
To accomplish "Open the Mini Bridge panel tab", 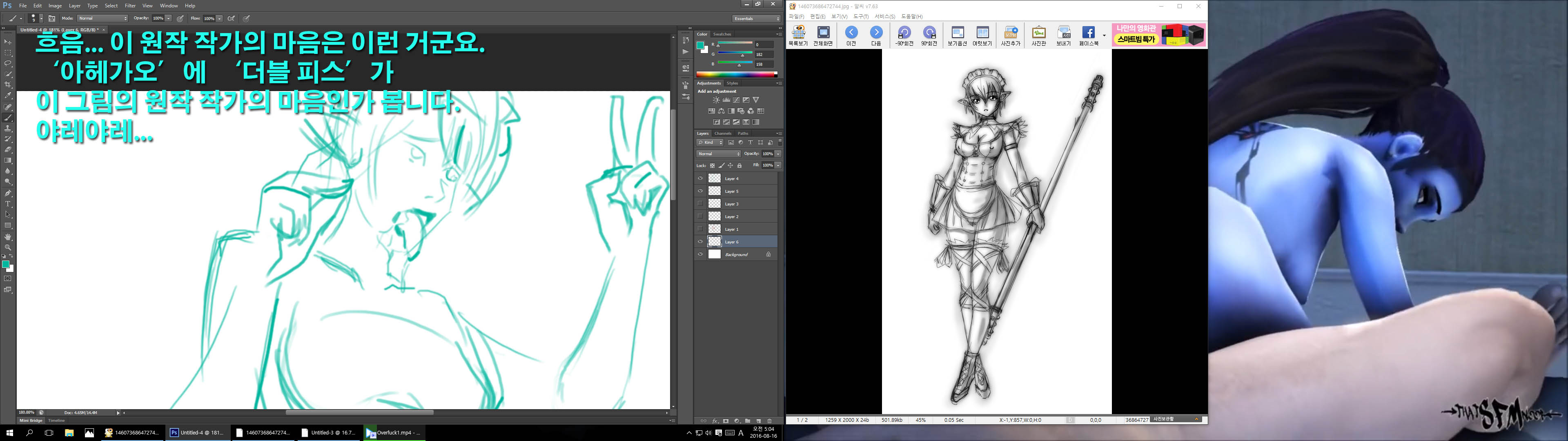I will [x=31, y=420].
